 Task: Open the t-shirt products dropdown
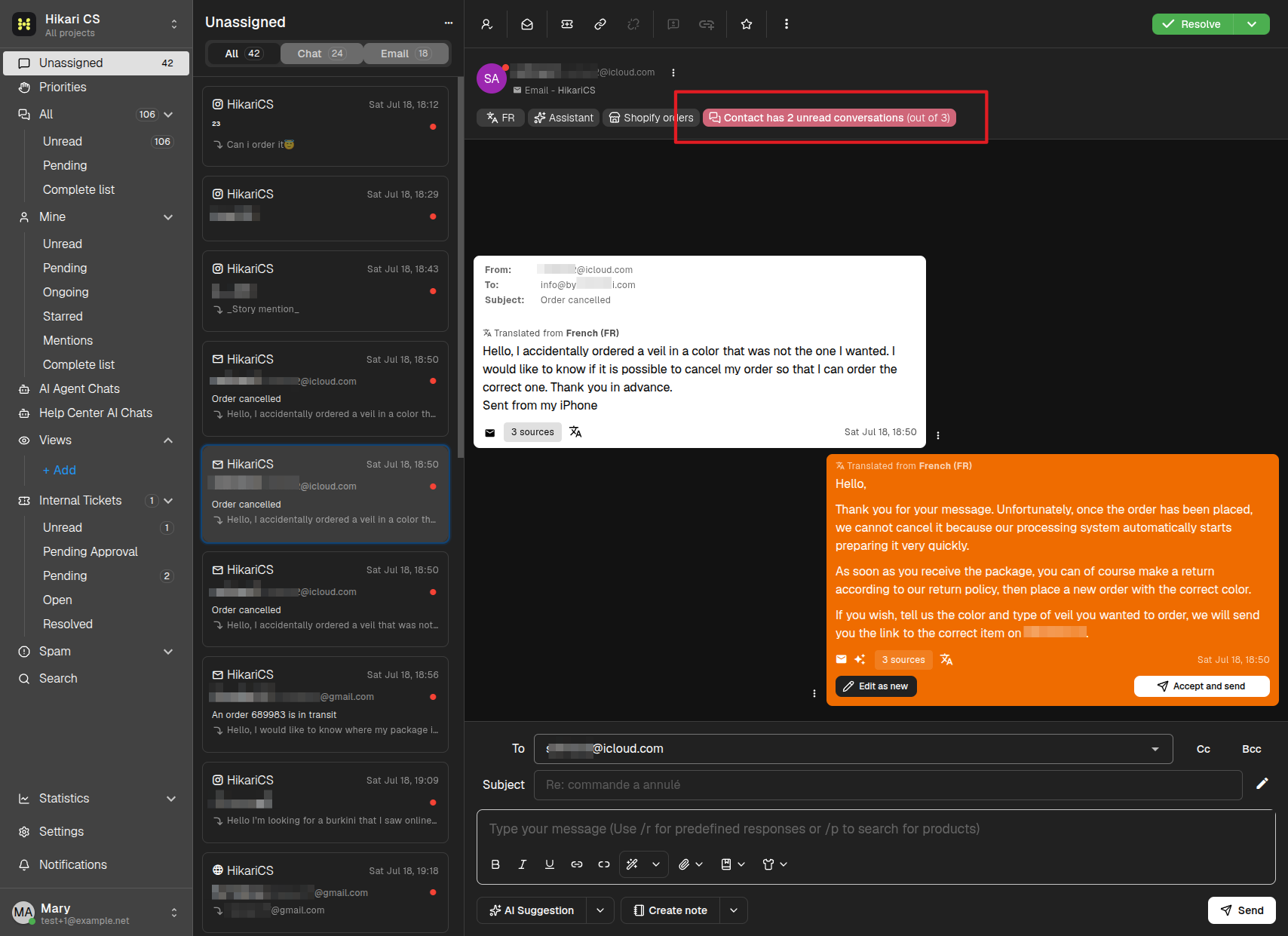click(x=774, y=864)
